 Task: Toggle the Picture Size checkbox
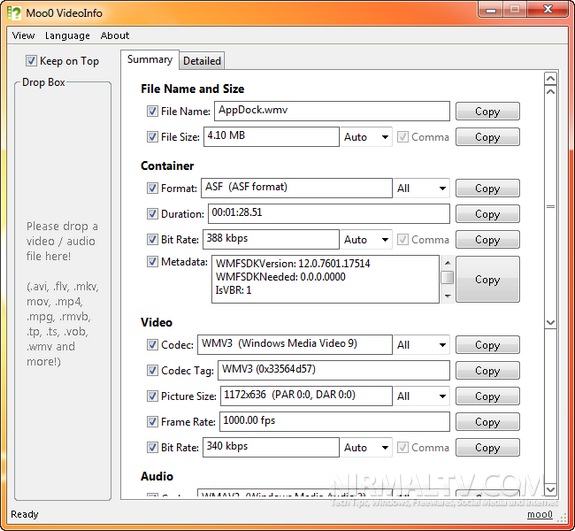[x=152, y=396]
